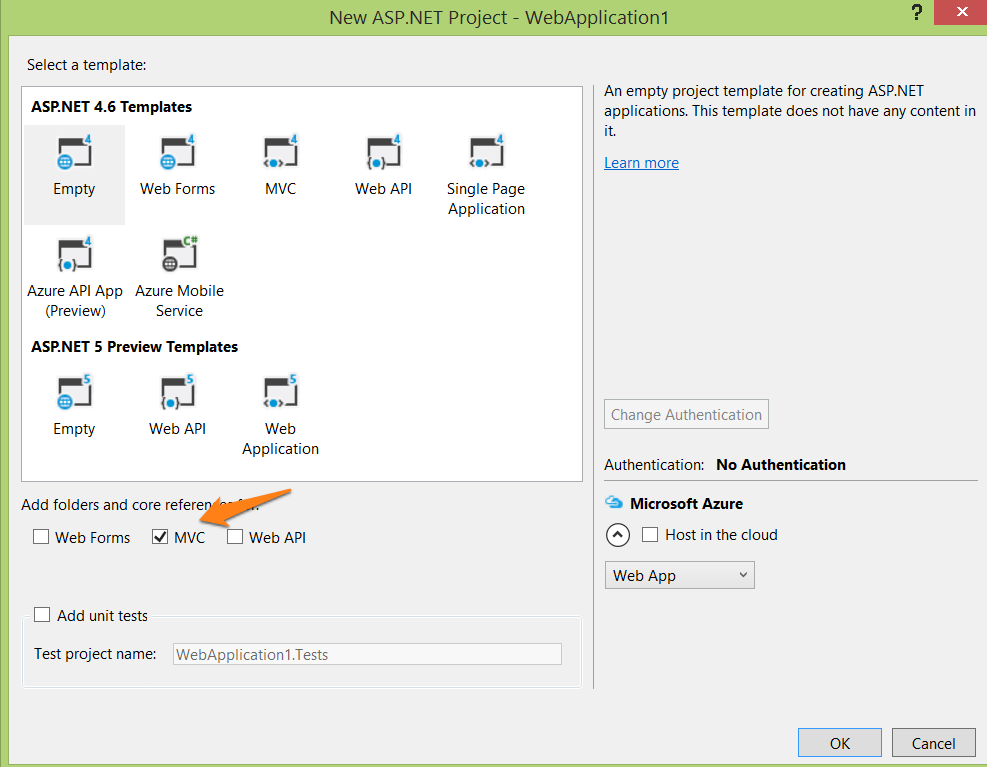The height and width of the screenshot is (767, 987).
Task: Confirm with the OK button
Action: [x=840, y=743]
